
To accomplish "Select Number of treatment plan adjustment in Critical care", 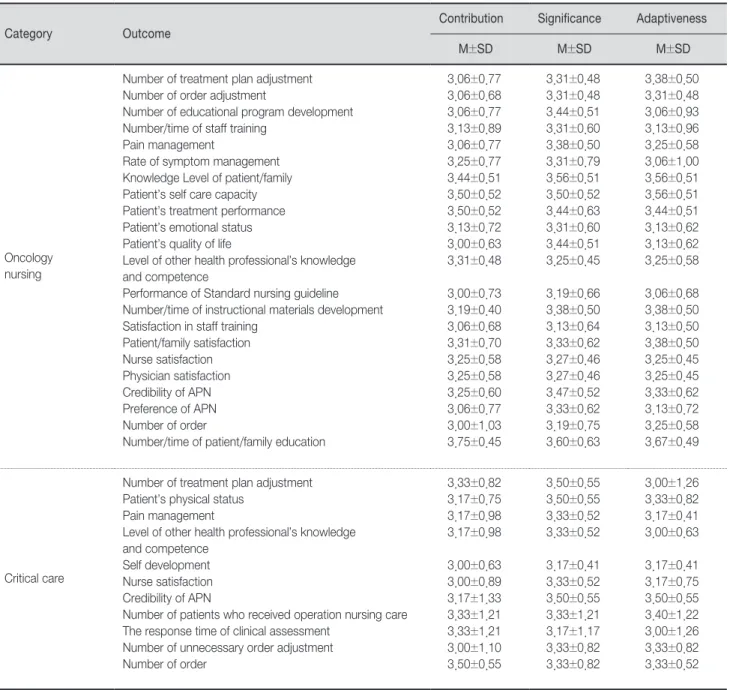I will click(217, 483).
